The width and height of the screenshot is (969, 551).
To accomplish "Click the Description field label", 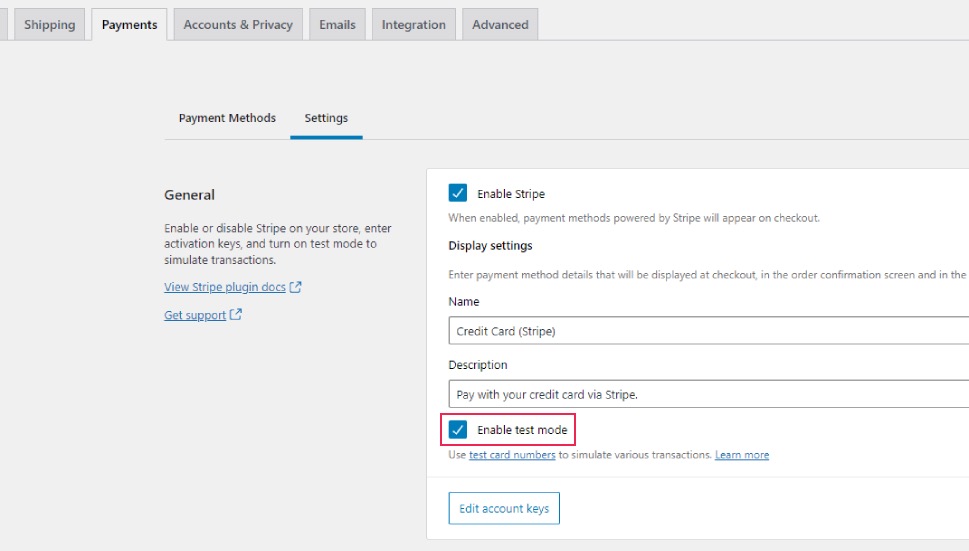I will pyautogui.click(x=478, y=365).
